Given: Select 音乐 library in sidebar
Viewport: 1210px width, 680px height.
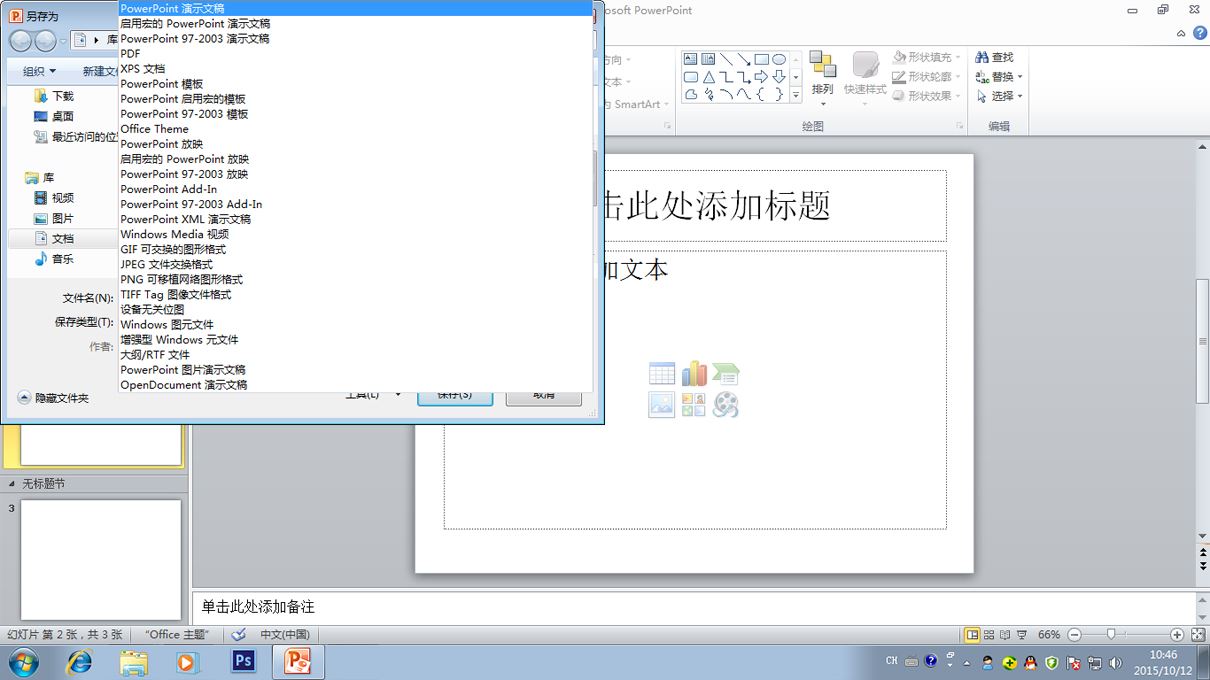Looking at the screenshot, I should 54,259.
